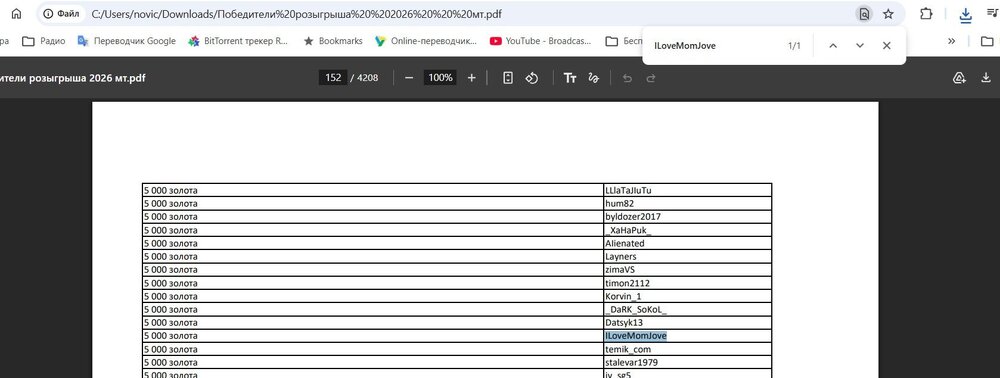This screenshot has height=378, width=1000.
Task: Click the 1/1 match counter
Action: tap(794, 46)
